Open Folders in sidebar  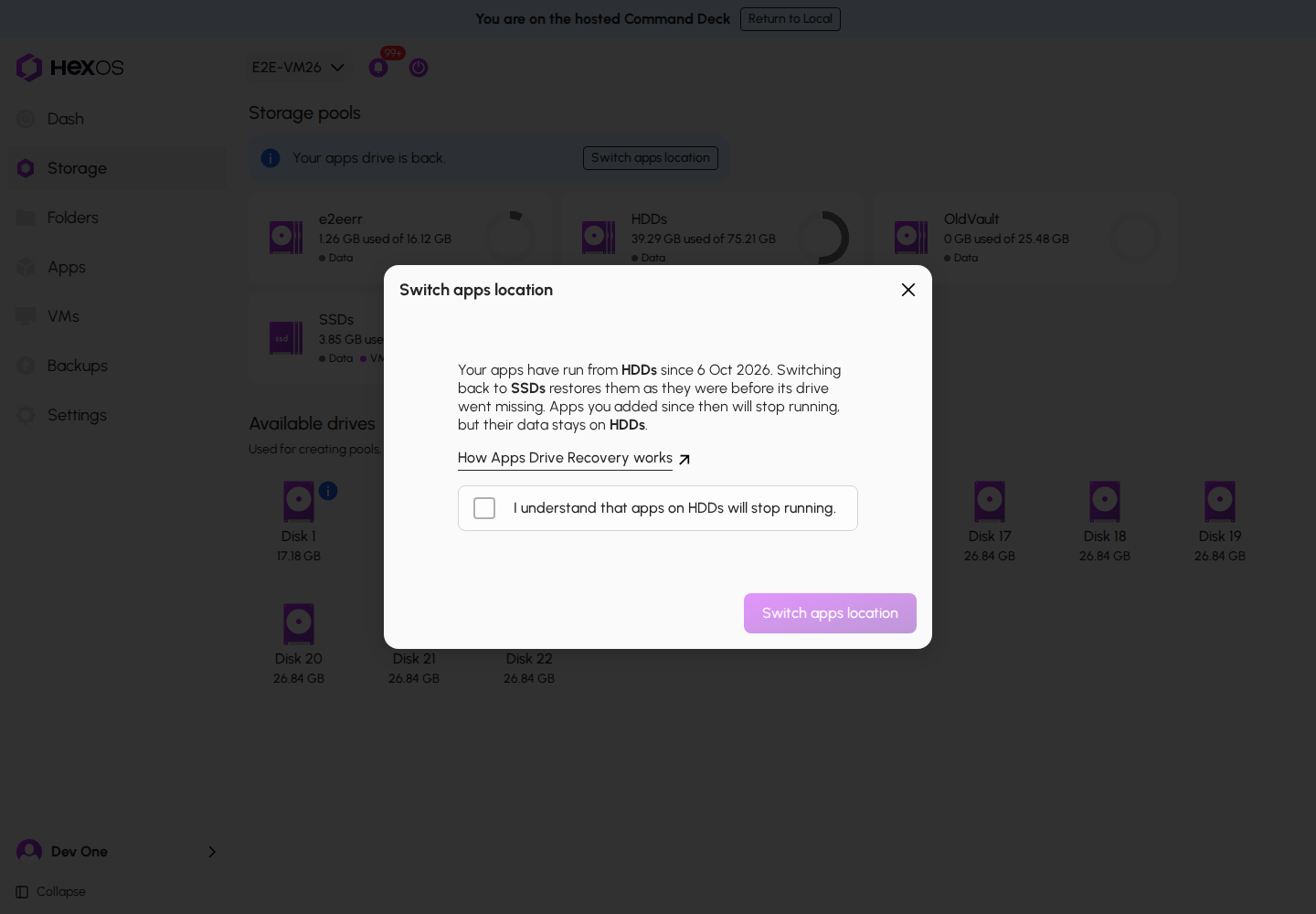coord(117,218)
